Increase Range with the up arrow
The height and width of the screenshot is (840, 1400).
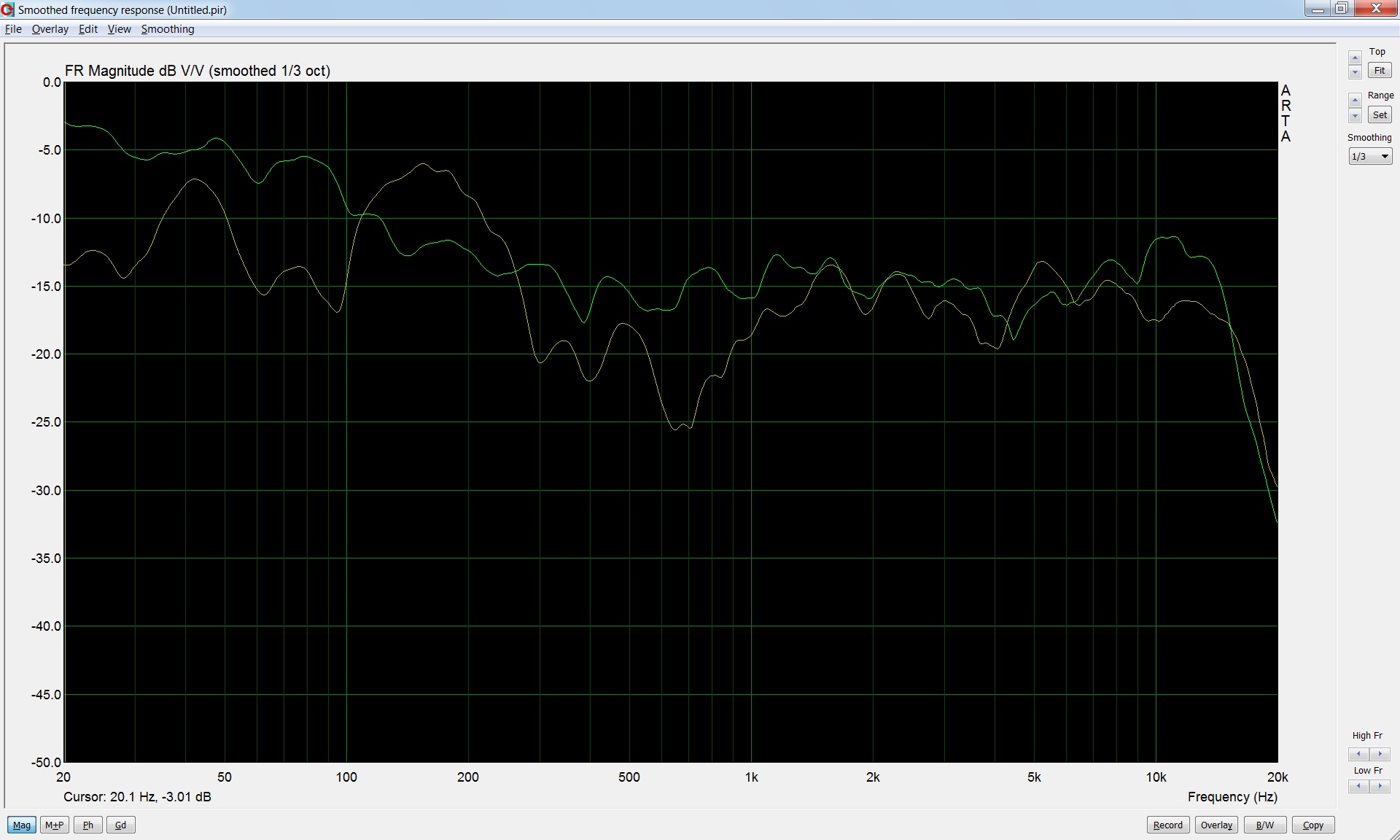(x=1355, y=100)
